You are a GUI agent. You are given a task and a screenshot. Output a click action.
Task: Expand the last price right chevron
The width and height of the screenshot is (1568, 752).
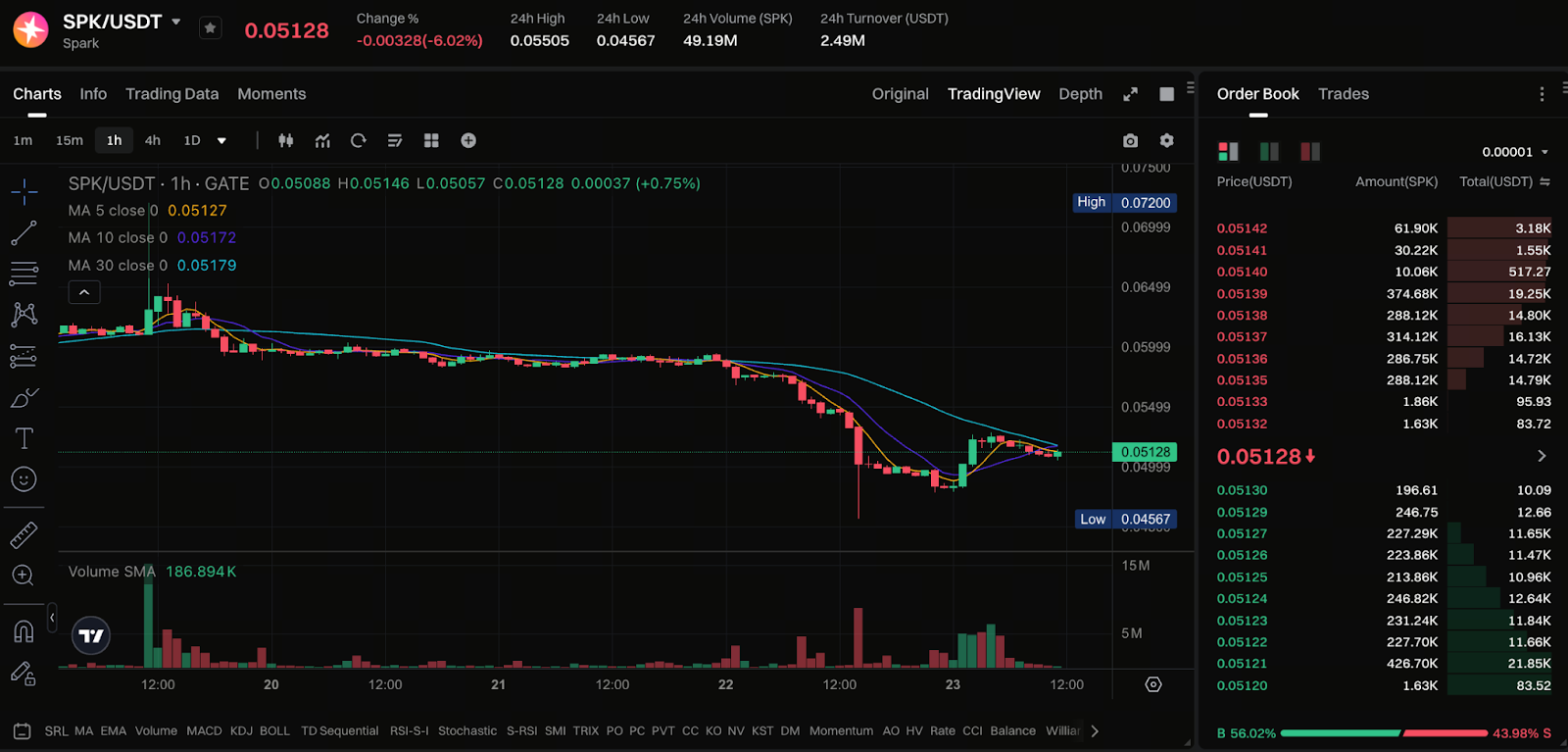coord(1542,456)
